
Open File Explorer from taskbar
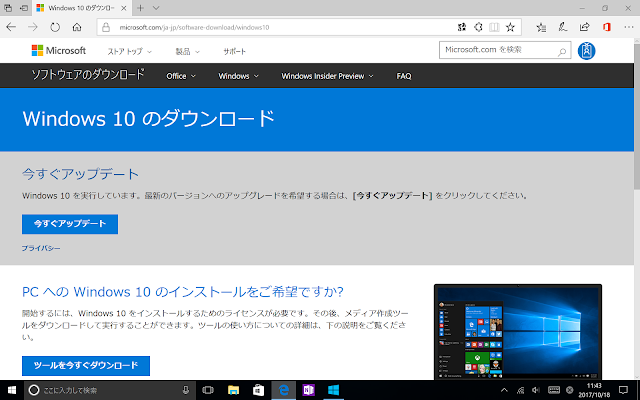pos(233,390)
